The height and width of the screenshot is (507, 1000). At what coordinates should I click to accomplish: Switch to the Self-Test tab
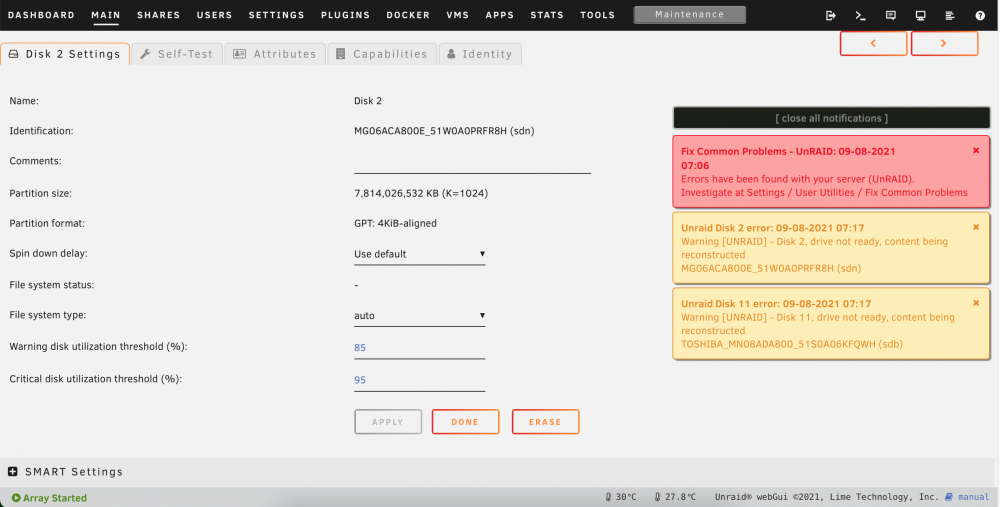177,54
